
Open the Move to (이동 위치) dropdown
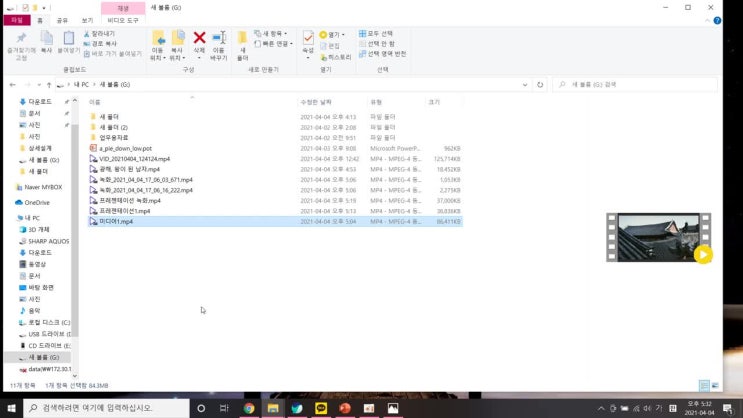coord(158,45)
